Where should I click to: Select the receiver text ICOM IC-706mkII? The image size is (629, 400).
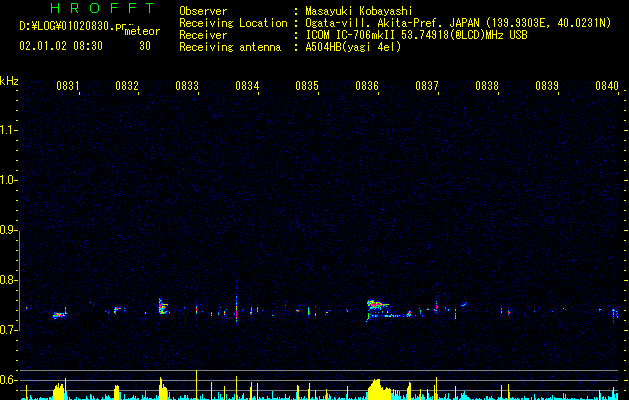coord(350,35)
